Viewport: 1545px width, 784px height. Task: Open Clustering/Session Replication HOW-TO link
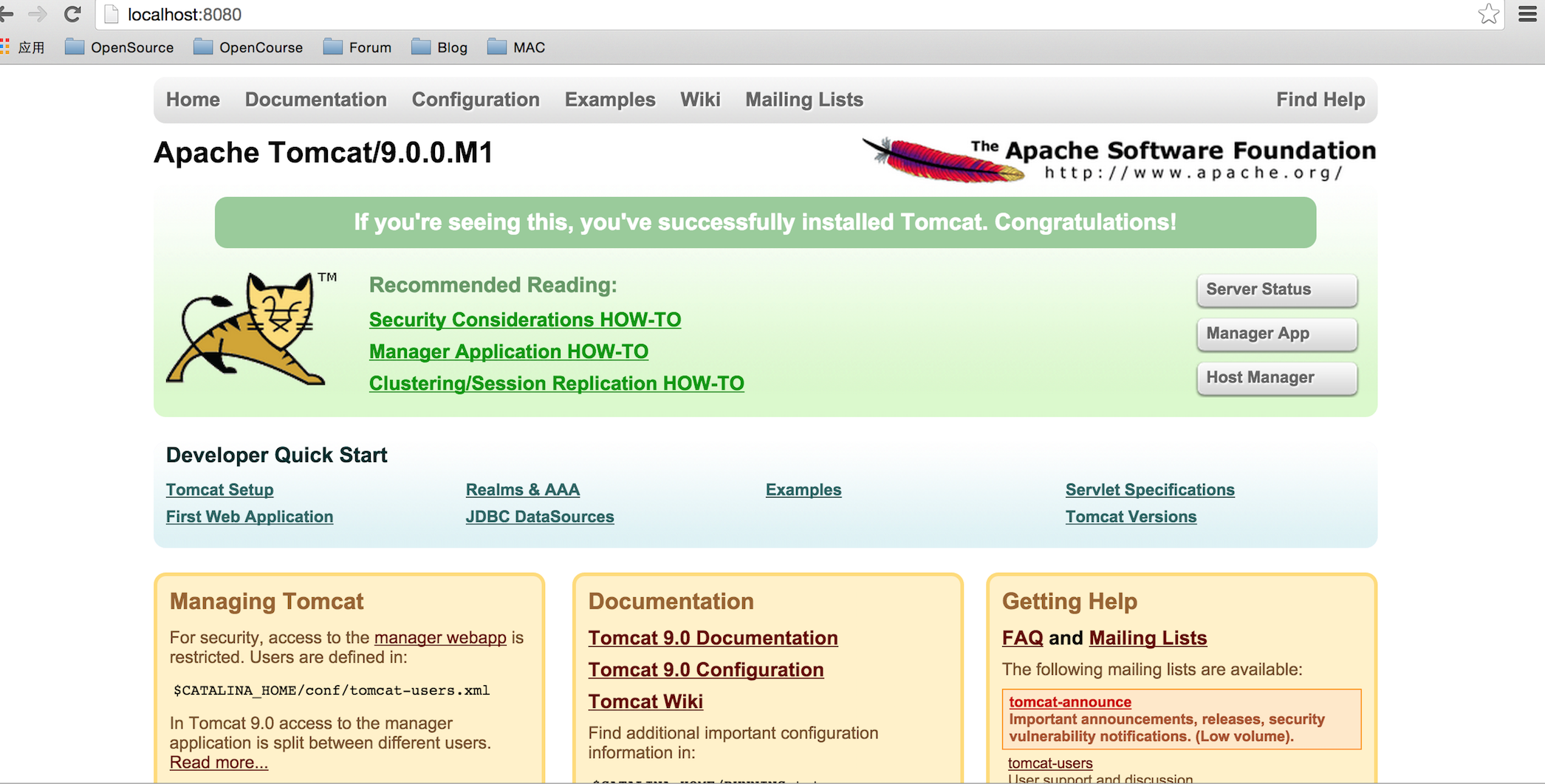(557, 383)
